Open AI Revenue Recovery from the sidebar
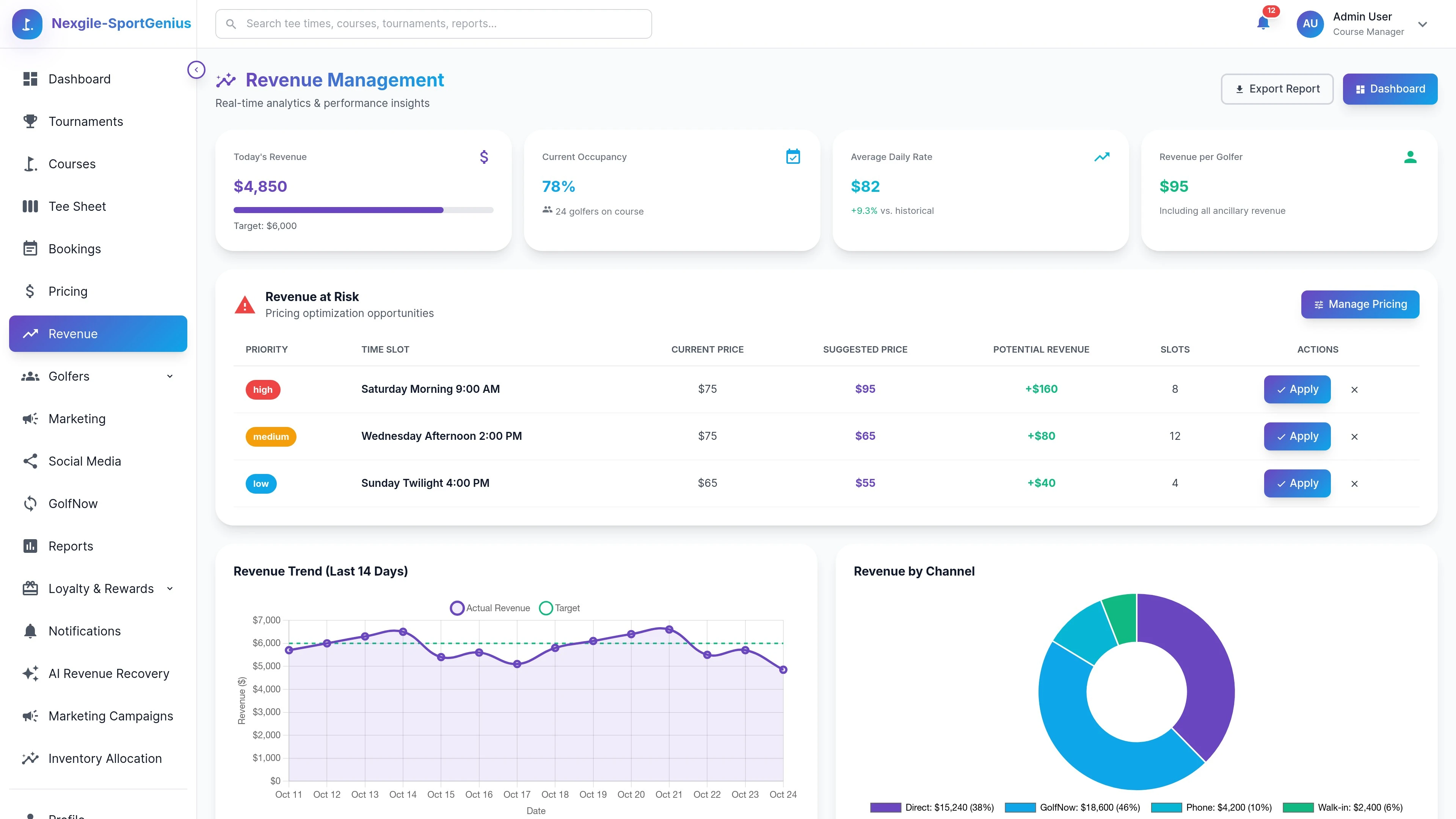Image resolution: width=1456 pixels, height=819 pixels. point(108,673)
